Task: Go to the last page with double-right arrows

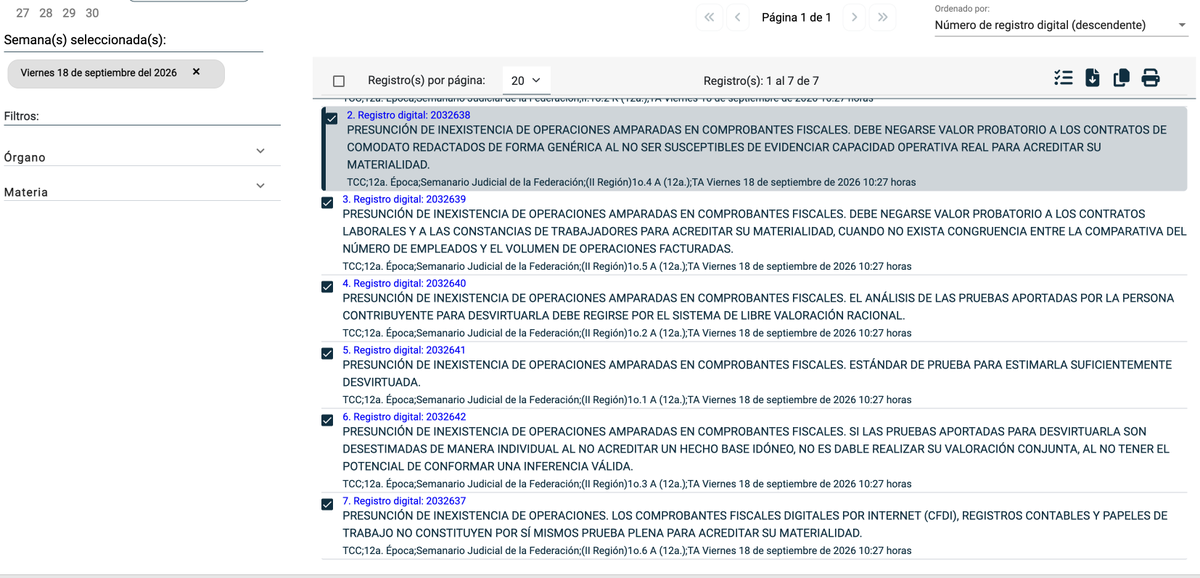Action: (x=883, y=17)
